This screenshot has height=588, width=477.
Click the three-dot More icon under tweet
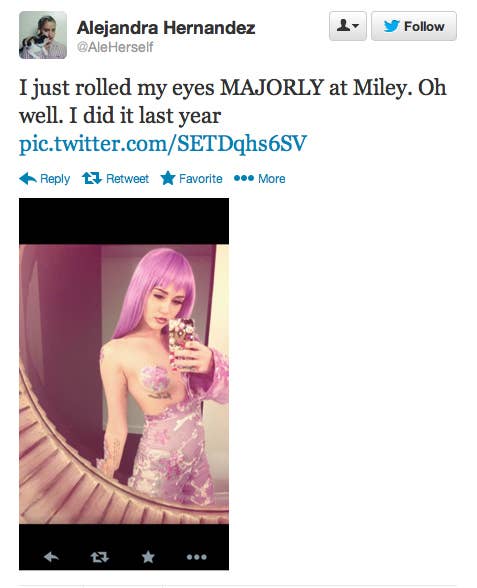click(244, 178)
